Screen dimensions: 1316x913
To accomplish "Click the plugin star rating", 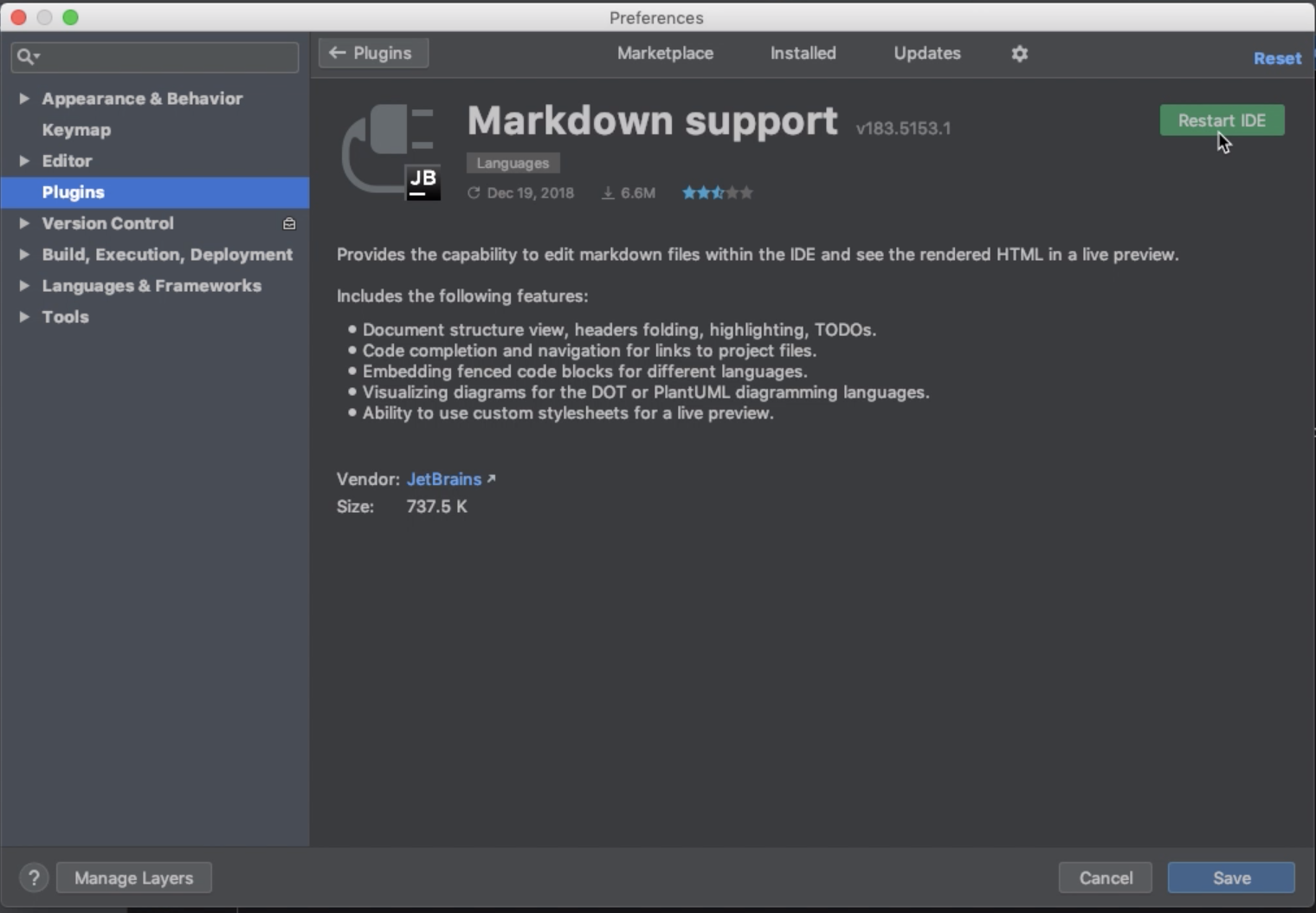I will (x=717, y=192).
